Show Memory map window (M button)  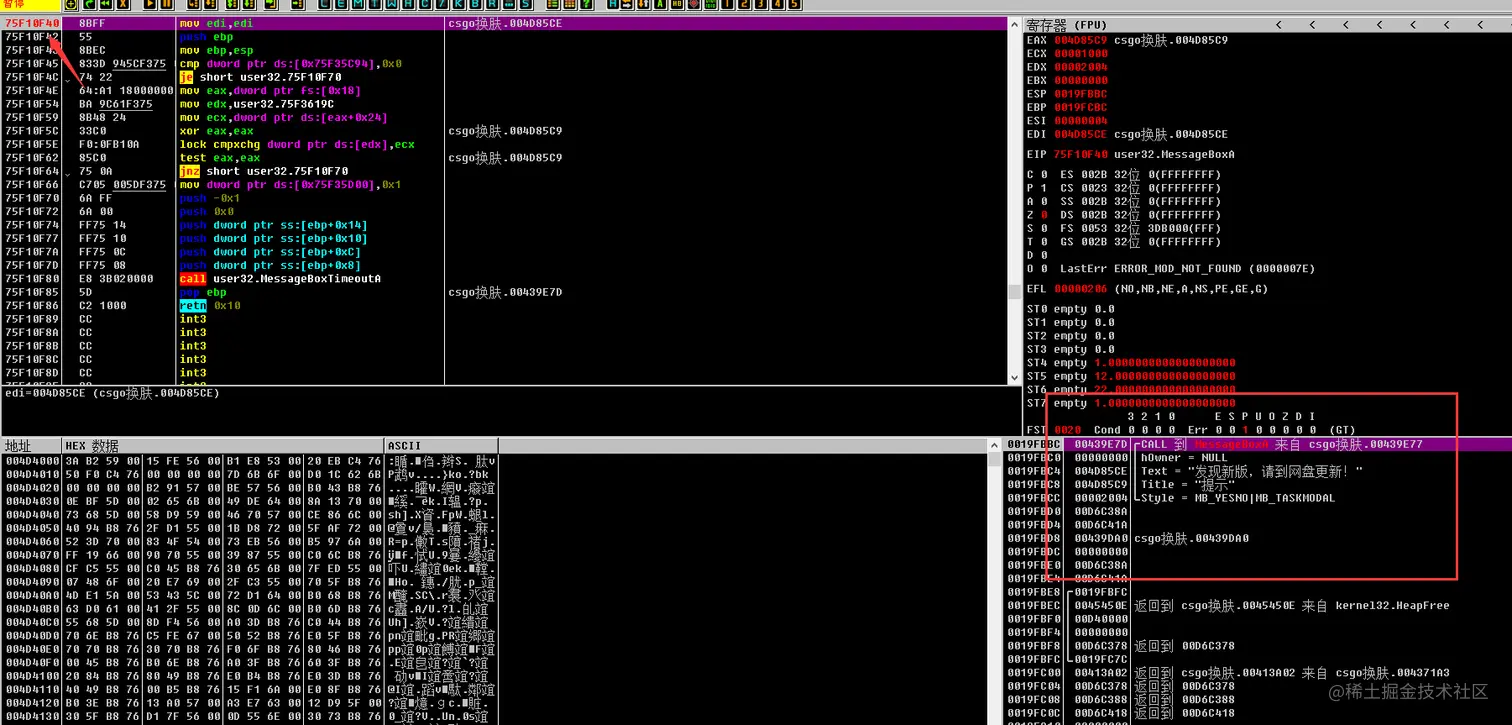tap(358, 5)
